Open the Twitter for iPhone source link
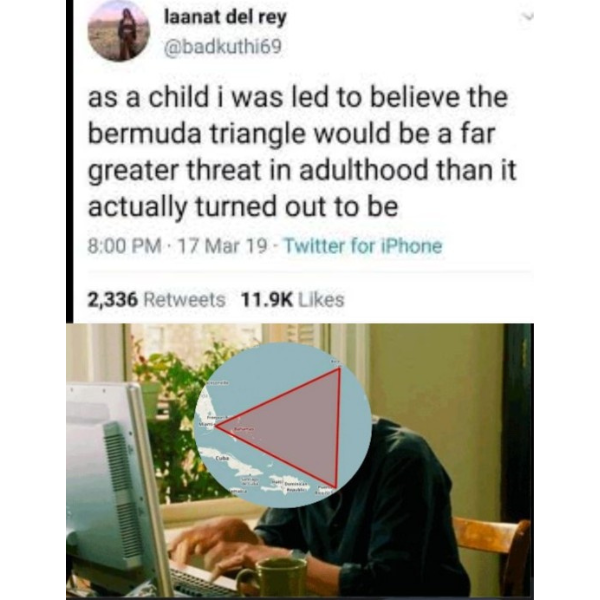This screenshot has height=600, width=600. [362, 246]
